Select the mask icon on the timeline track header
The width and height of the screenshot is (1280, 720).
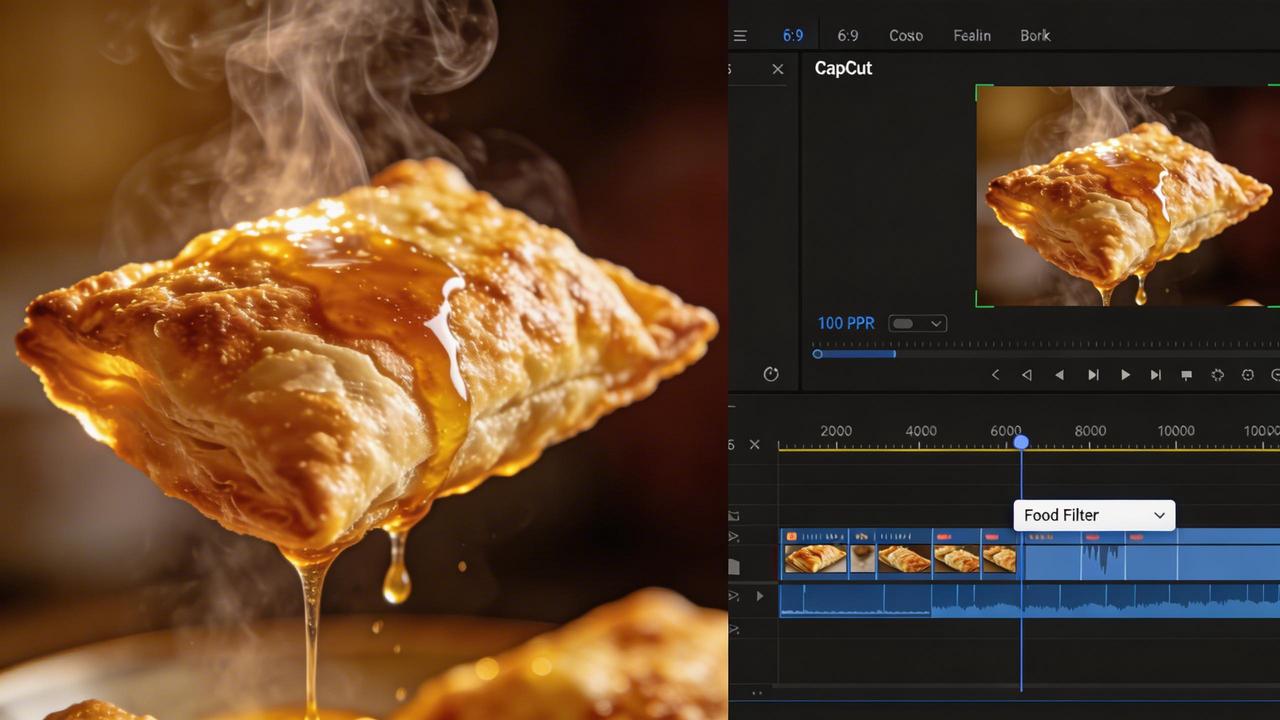click(x=733, y=565)
